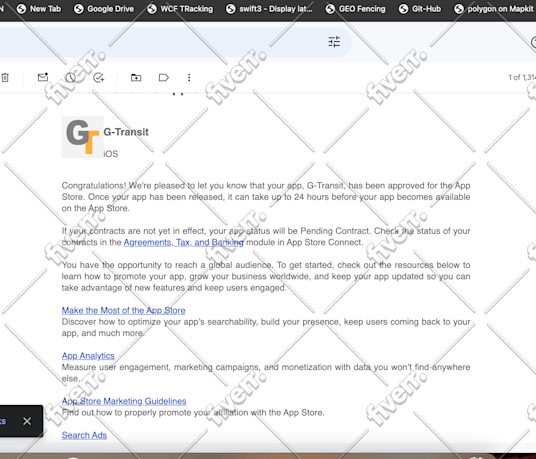Snooze this email with clock icon
Image resolution: width=536 pixels, height=459 pixels.
(71, 78)
